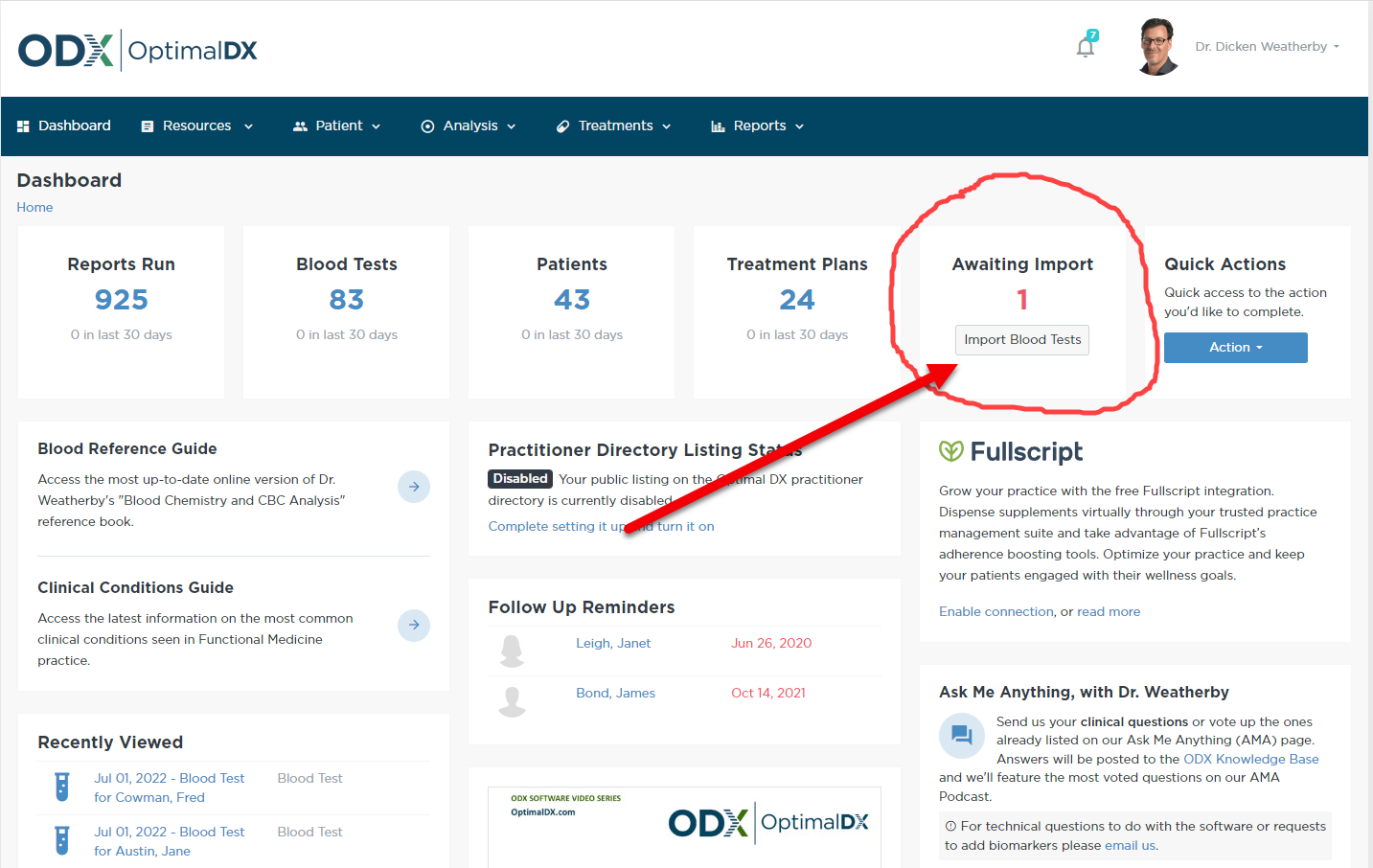The width and height of the screenshot is (1373, 868).
Task: Click the Patients count 43
Action: [x=572, y=300]
